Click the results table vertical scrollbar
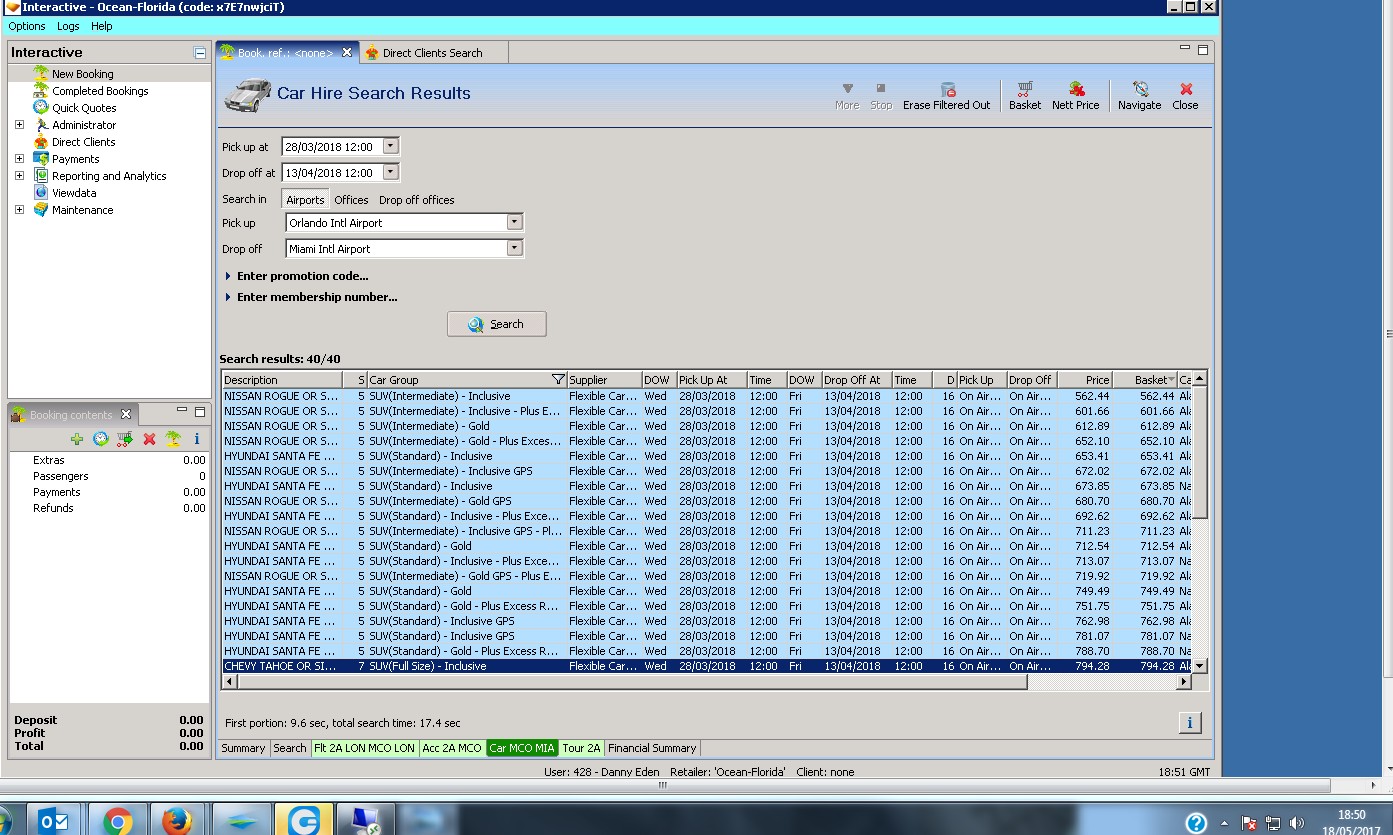 (1200, 452)
